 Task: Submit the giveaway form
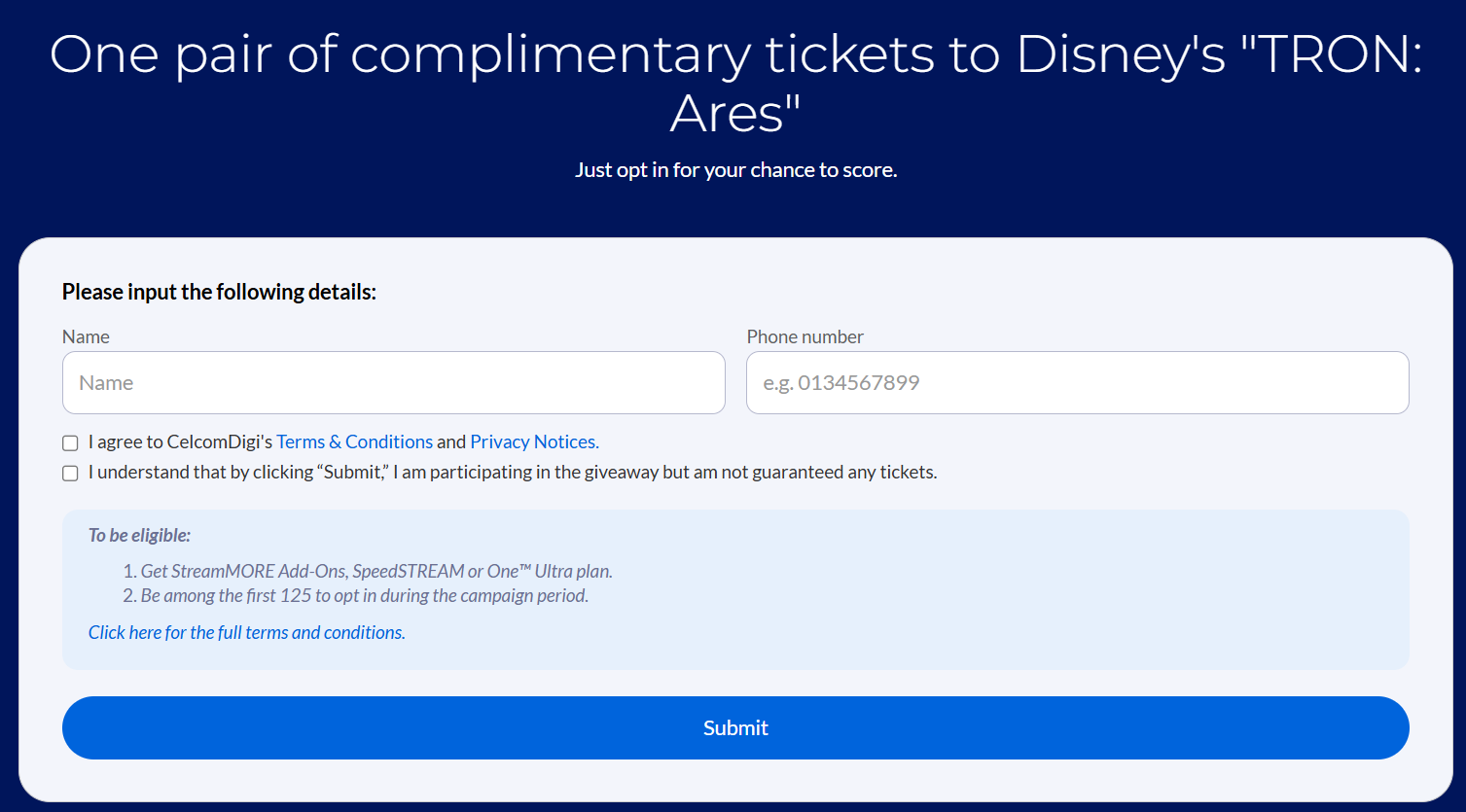pos(735,727)
